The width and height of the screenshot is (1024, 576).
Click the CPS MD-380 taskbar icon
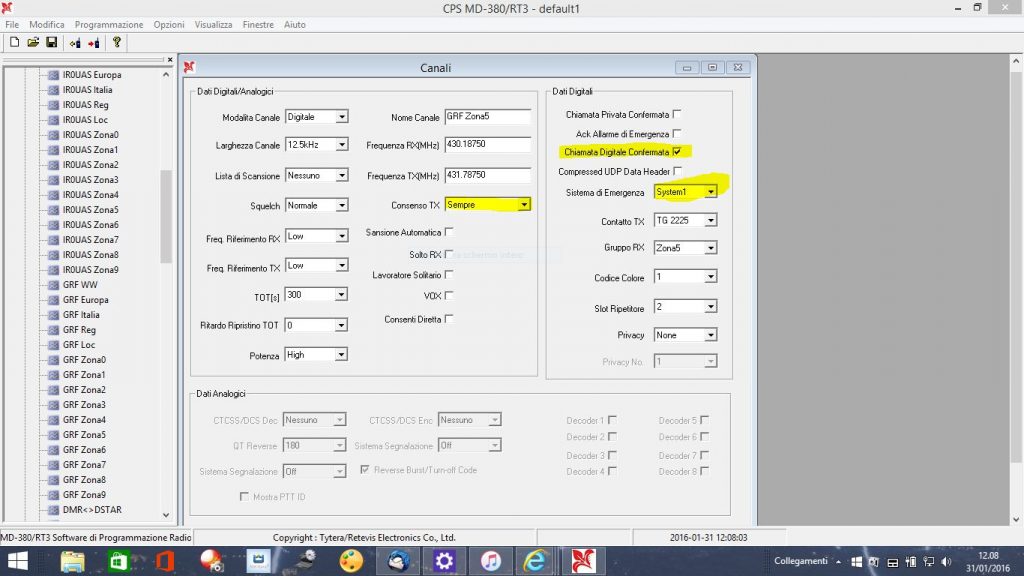coord(583,561)
